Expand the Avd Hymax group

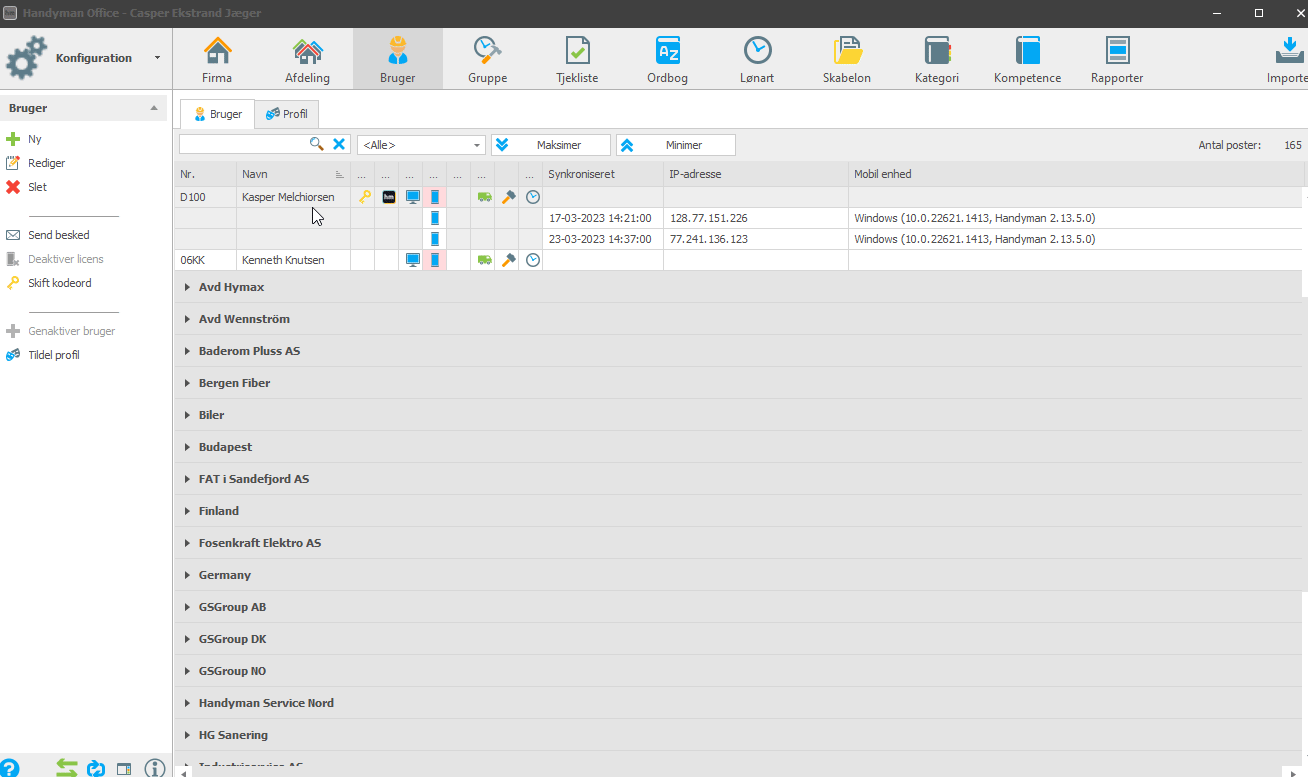pos(187,287)
